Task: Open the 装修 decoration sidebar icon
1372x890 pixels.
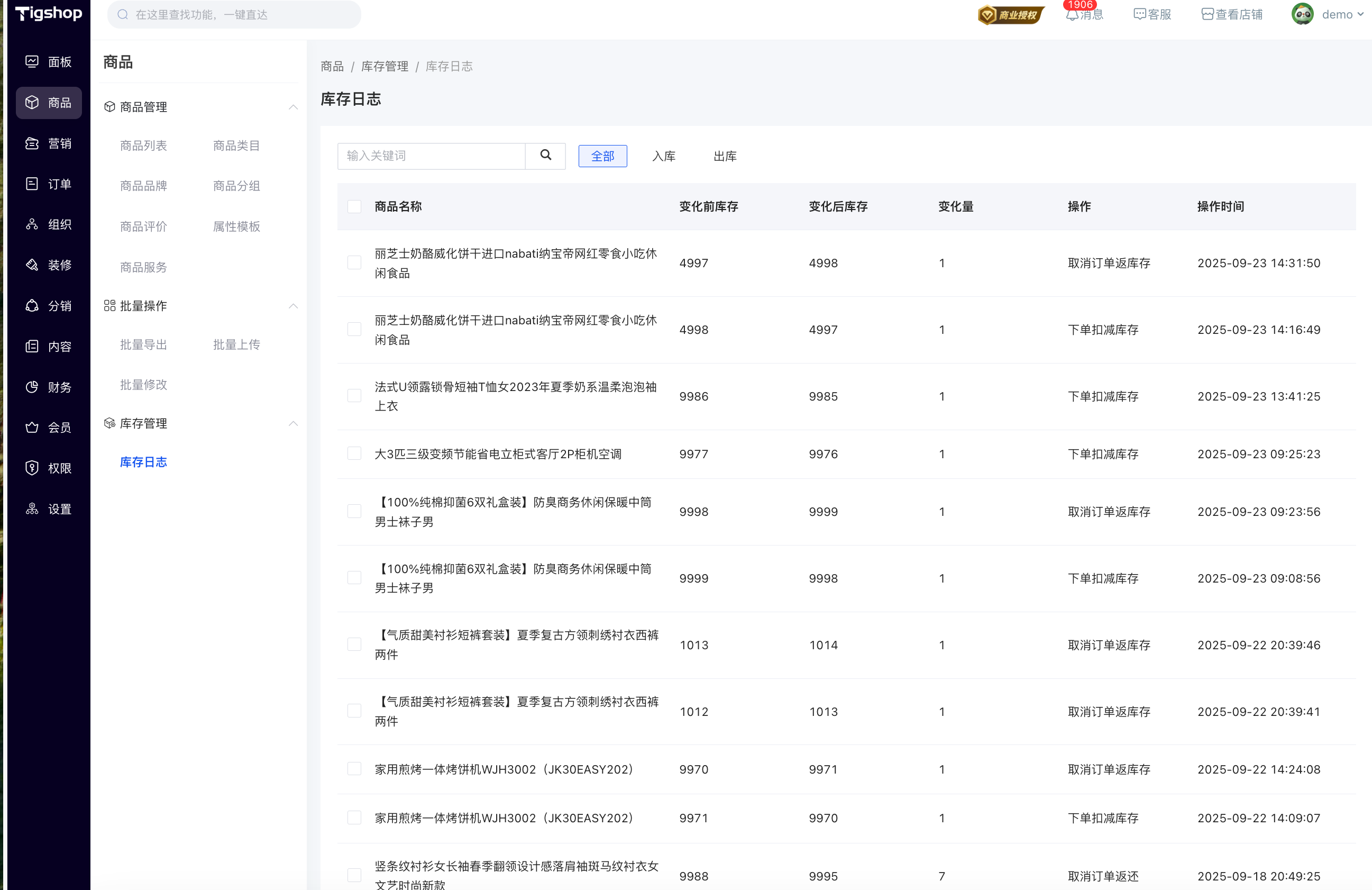Action: tap(32, 265)
